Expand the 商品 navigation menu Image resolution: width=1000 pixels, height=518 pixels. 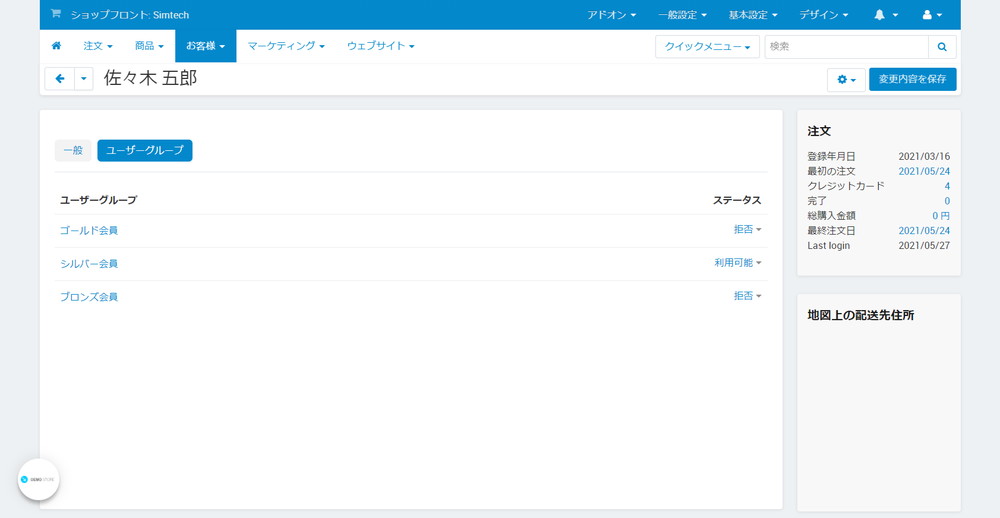click(149, 46)
